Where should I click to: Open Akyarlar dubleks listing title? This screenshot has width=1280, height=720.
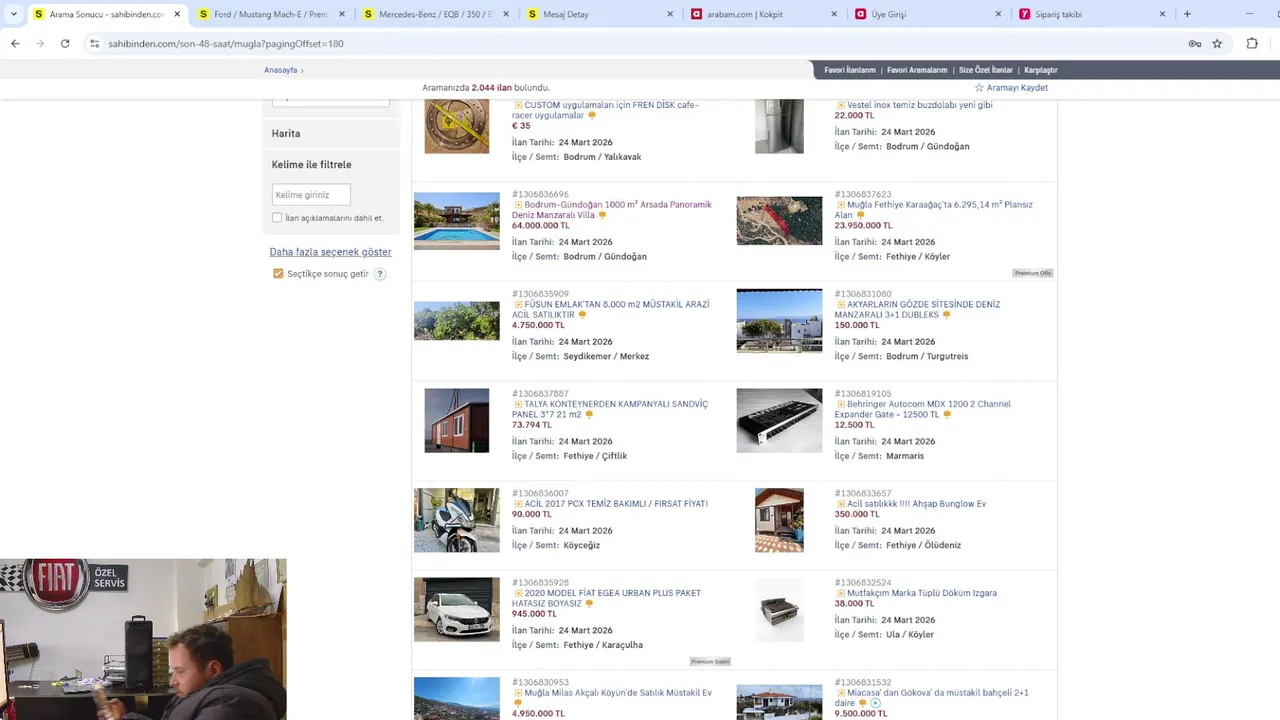tap(917, 309)
